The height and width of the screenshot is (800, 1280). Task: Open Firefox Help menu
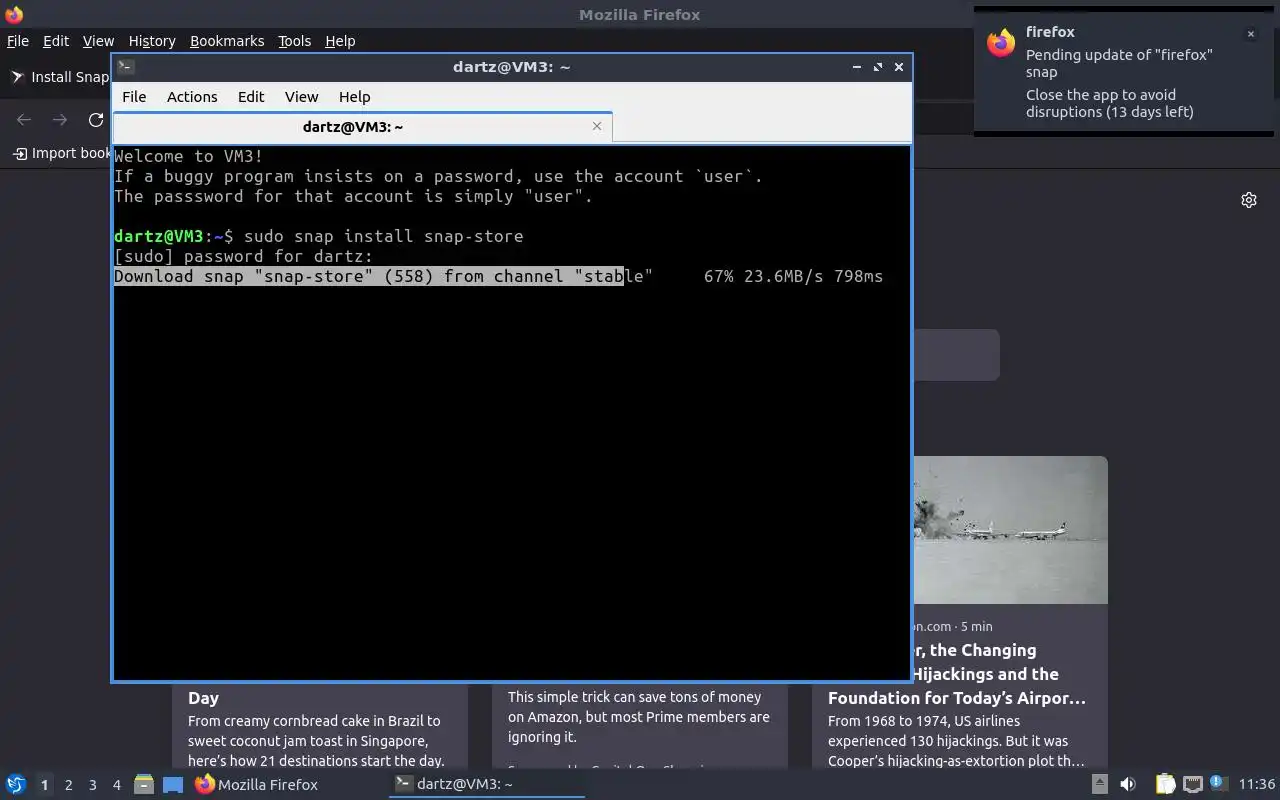point(340,41)
